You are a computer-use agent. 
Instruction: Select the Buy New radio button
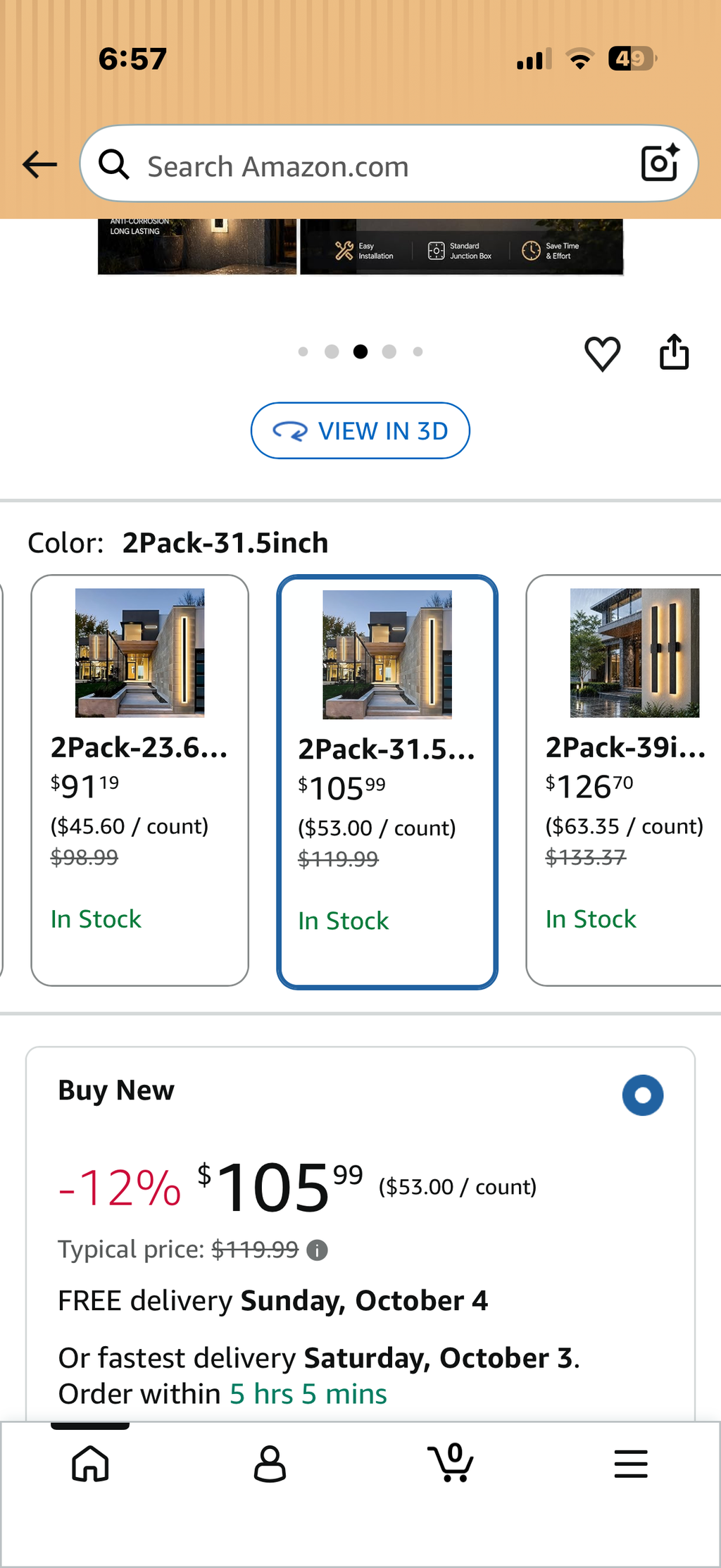(642, 1095)
